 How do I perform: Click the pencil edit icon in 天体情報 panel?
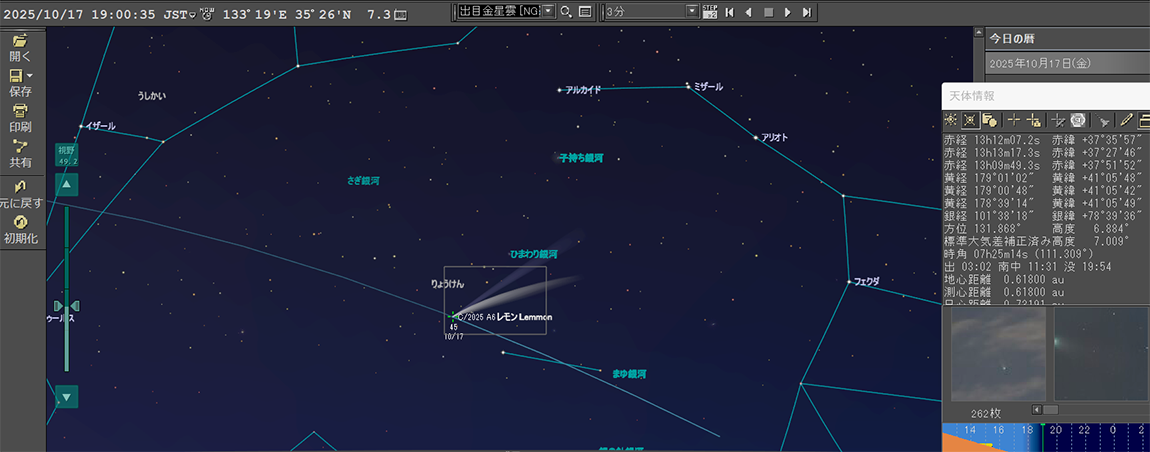point(1126,120)
